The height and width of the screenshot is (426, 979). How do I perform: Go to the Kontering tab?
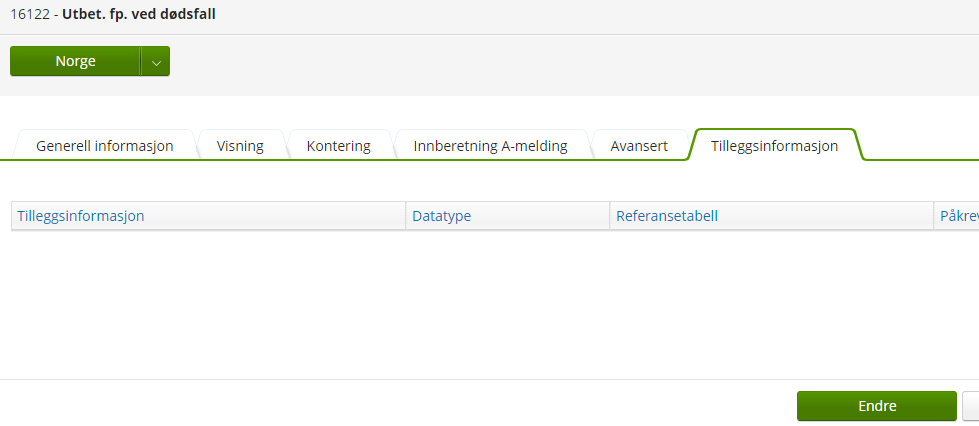[338, 146]
